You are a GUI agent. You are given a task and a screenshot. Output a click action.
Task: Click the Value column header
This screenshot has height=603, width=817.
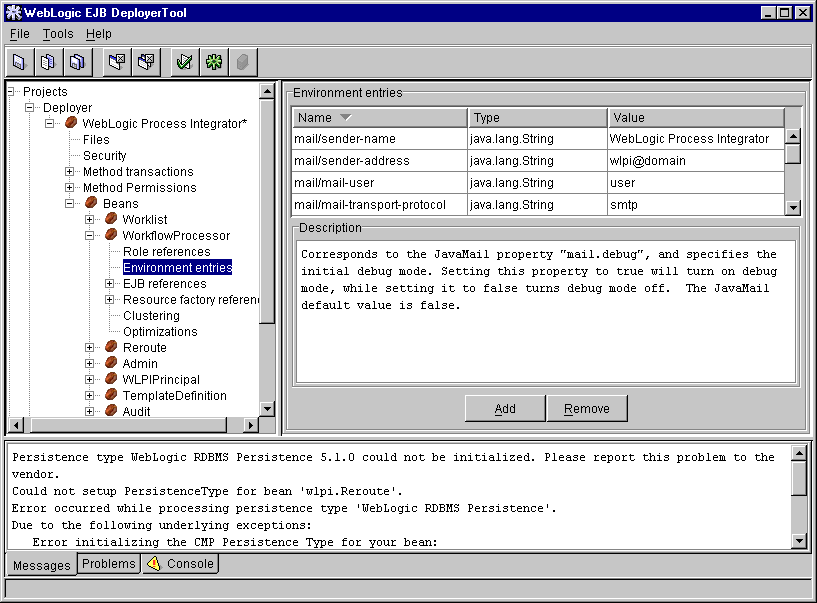click(x=696, y=118)
